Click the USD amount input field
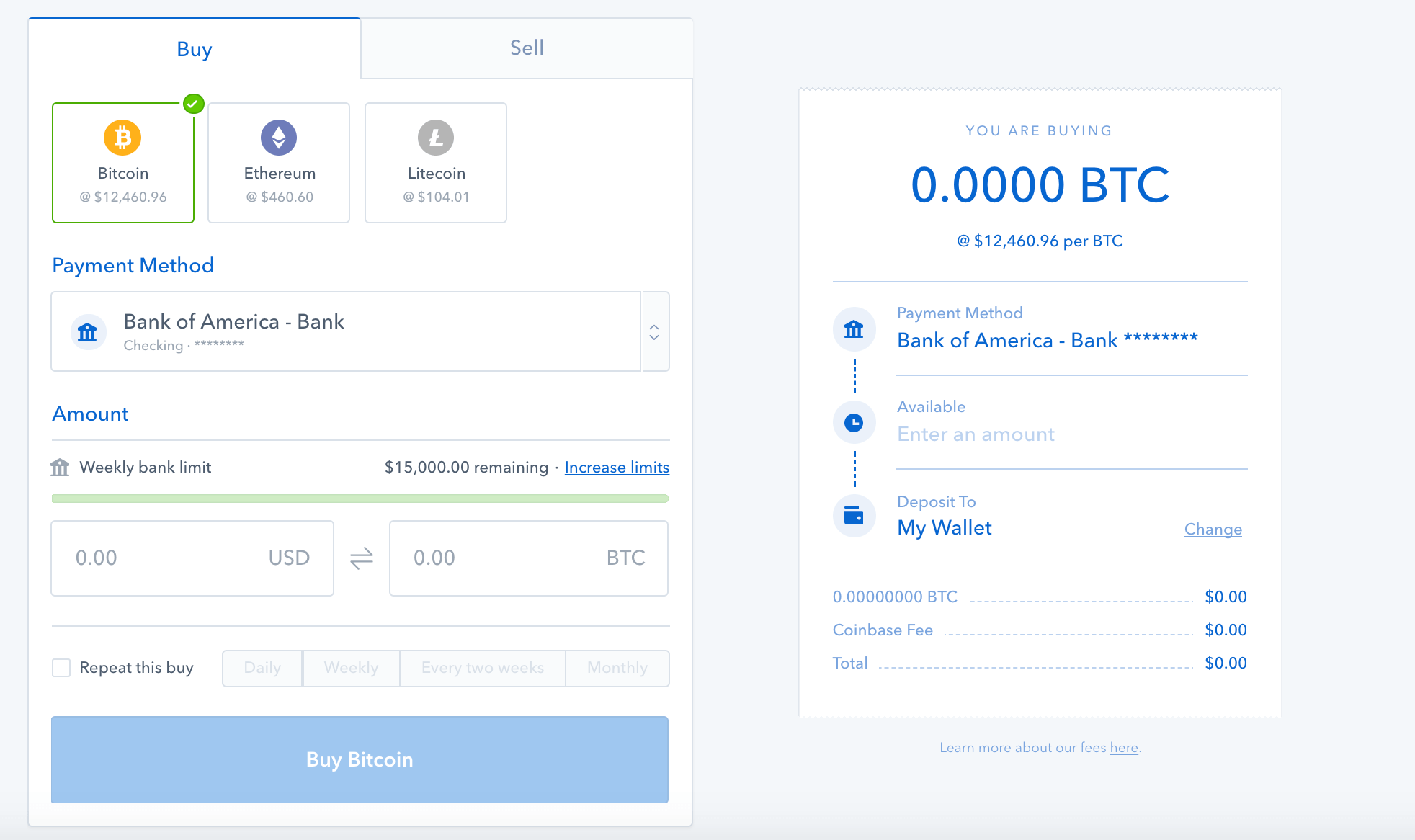 click(196, 556)
